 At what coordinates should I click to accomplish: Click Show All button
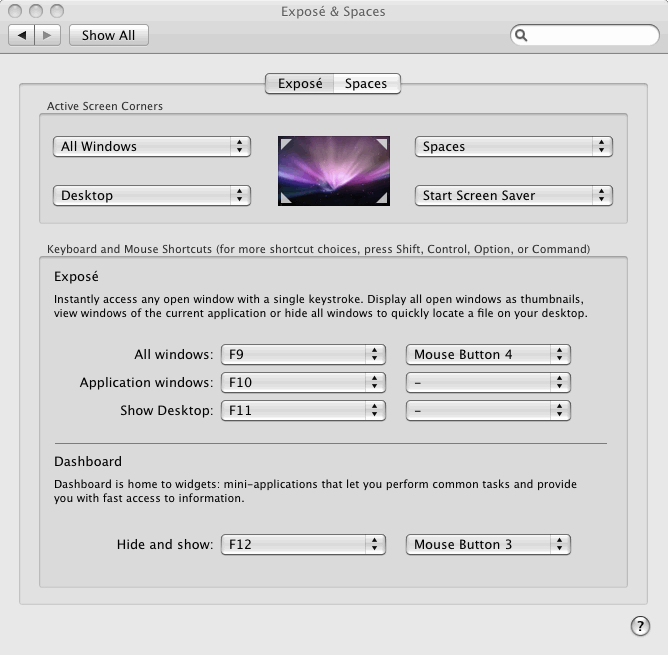coord(108,35)
